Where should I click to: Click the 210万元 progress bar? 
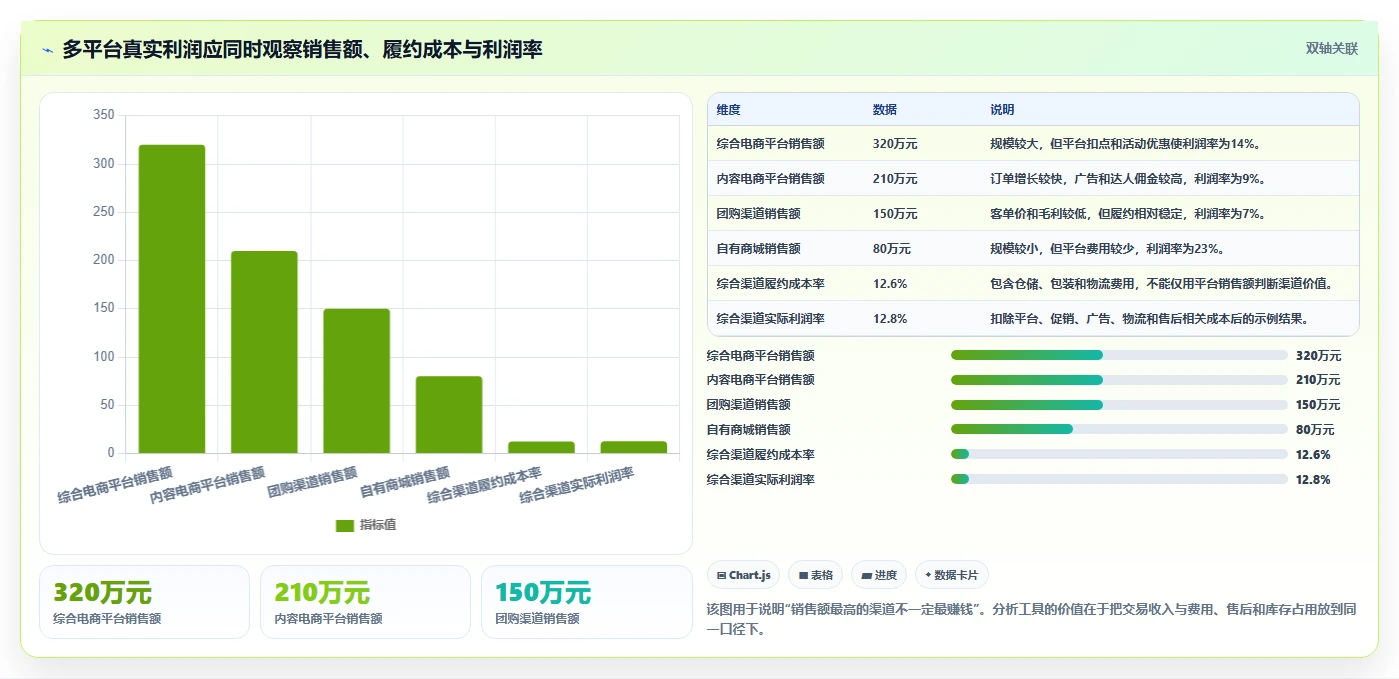(x=1119, y=380)
